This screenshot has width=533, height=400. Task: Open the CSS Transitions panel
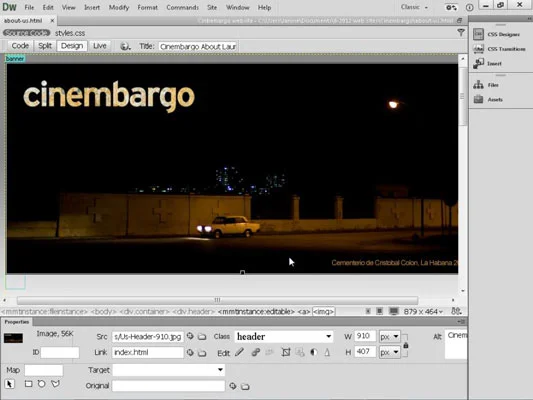pyautogui.click(x=499, y=49)
